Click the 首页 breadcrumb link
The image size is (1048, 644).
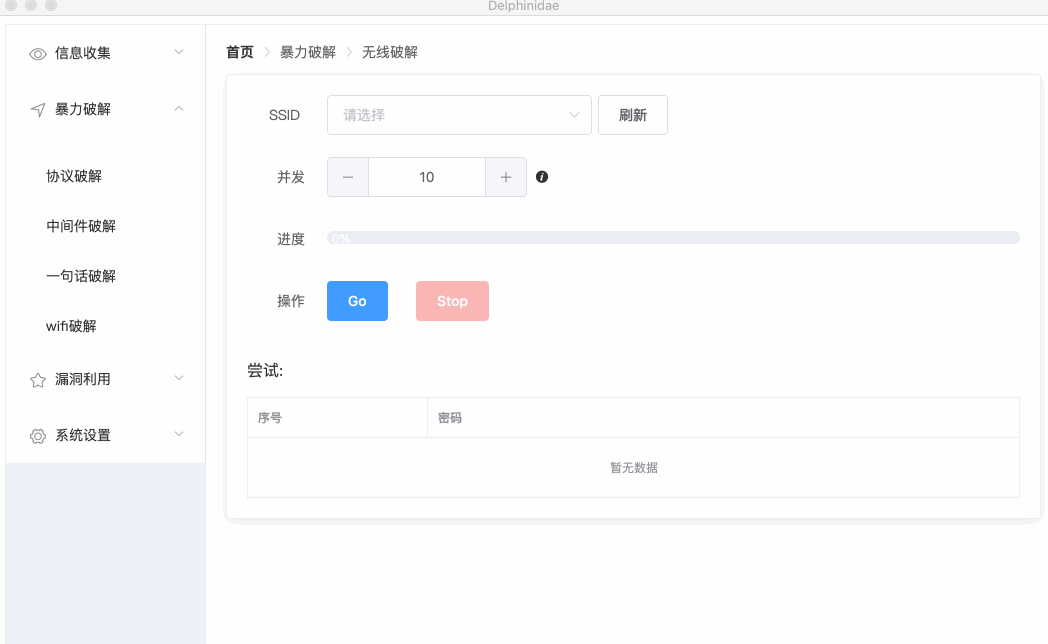click(x=240, y=52)
